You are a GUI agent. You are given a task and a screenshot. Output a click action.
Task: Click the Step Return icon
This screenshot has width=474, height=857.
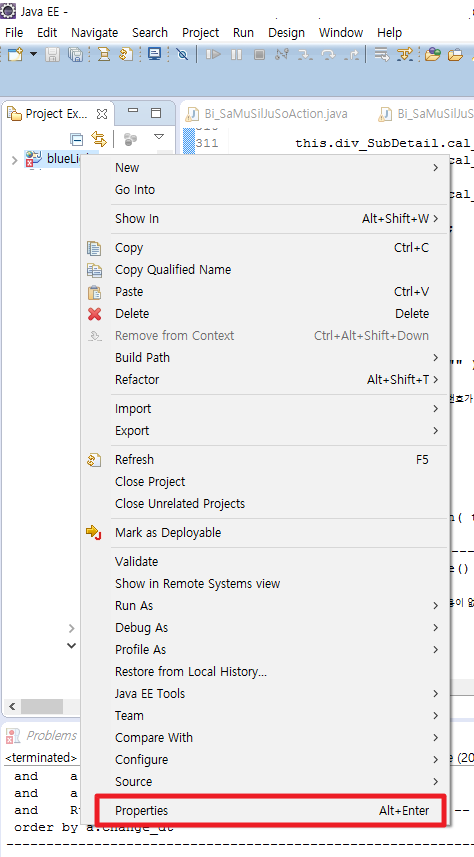[x=353, y=54]
